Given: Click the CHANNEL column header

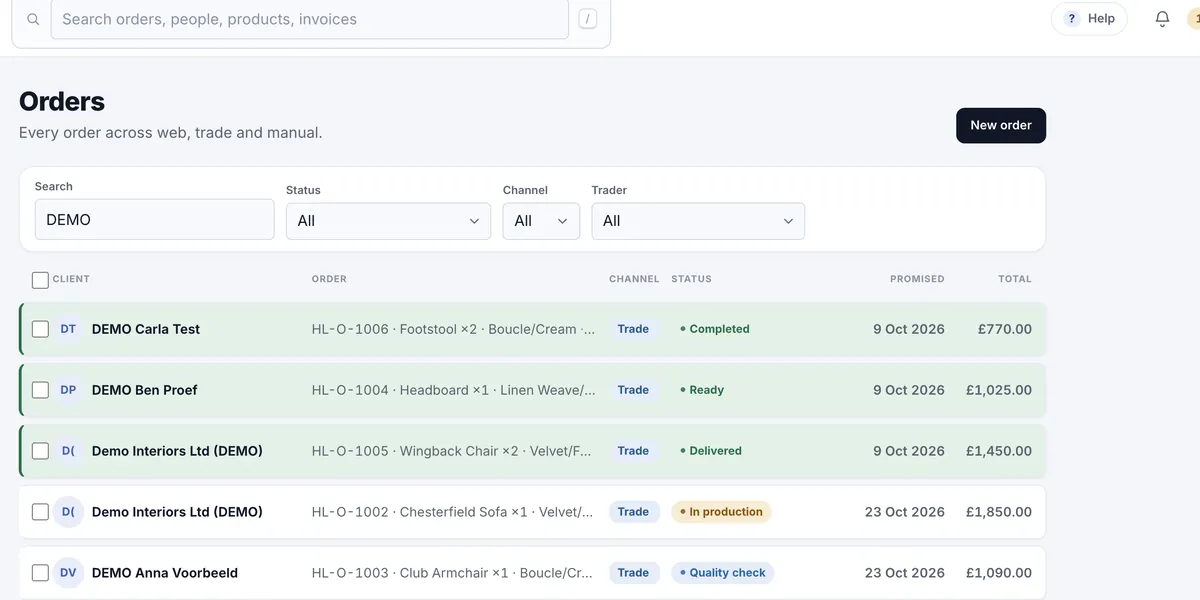Looking at the screenshot, I should click(634, 279).
